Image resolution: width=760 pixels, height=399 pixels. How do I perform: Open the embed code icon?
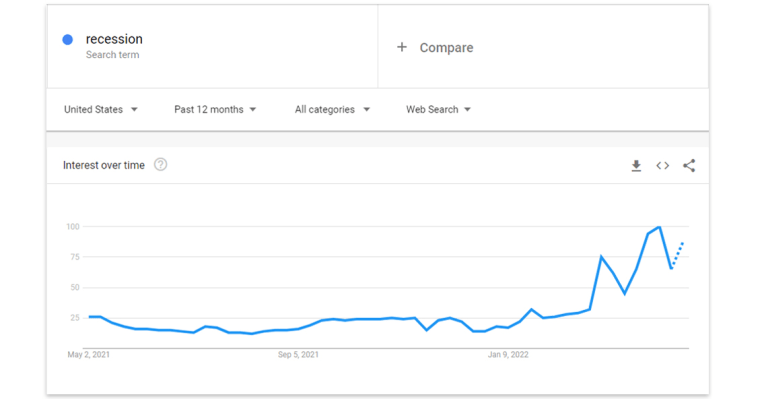coord(663,166)
